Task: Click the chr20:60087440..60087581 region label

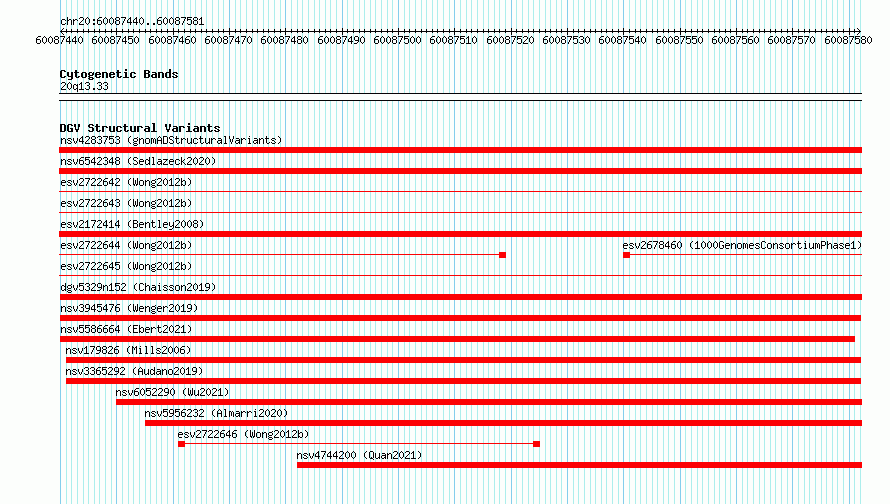Action: point(132,21)
